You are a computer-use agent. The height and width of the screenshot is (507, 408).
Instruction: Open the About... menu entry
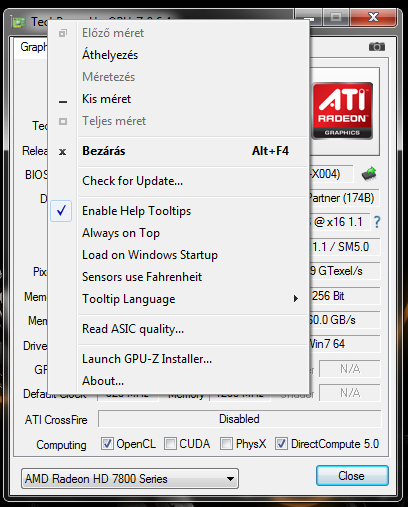pos(178,381)
